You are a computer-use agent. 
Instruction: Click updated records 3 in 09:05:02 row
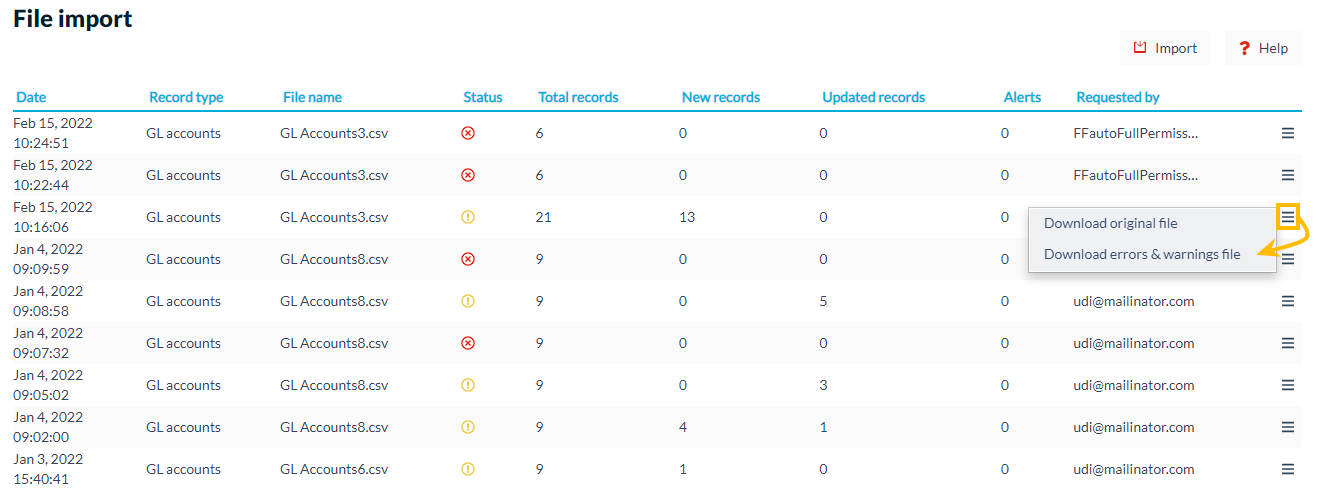823,385
